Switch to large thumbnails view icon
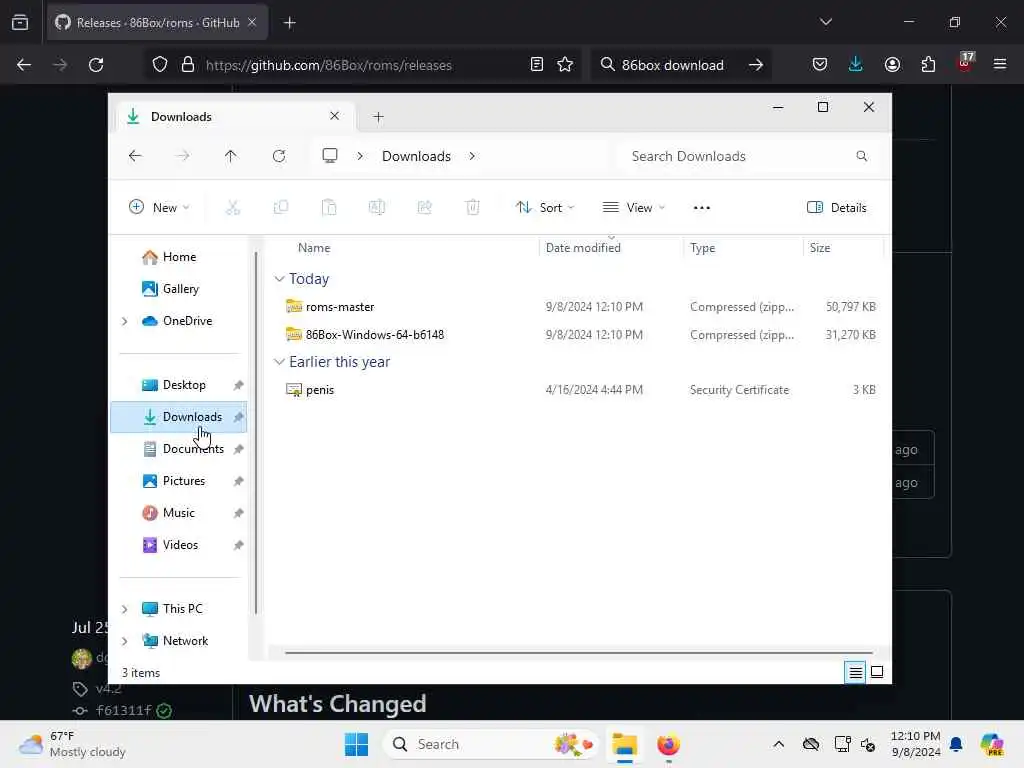The height and width of the screenshot is (768, 1024). (x=877, y=672)
